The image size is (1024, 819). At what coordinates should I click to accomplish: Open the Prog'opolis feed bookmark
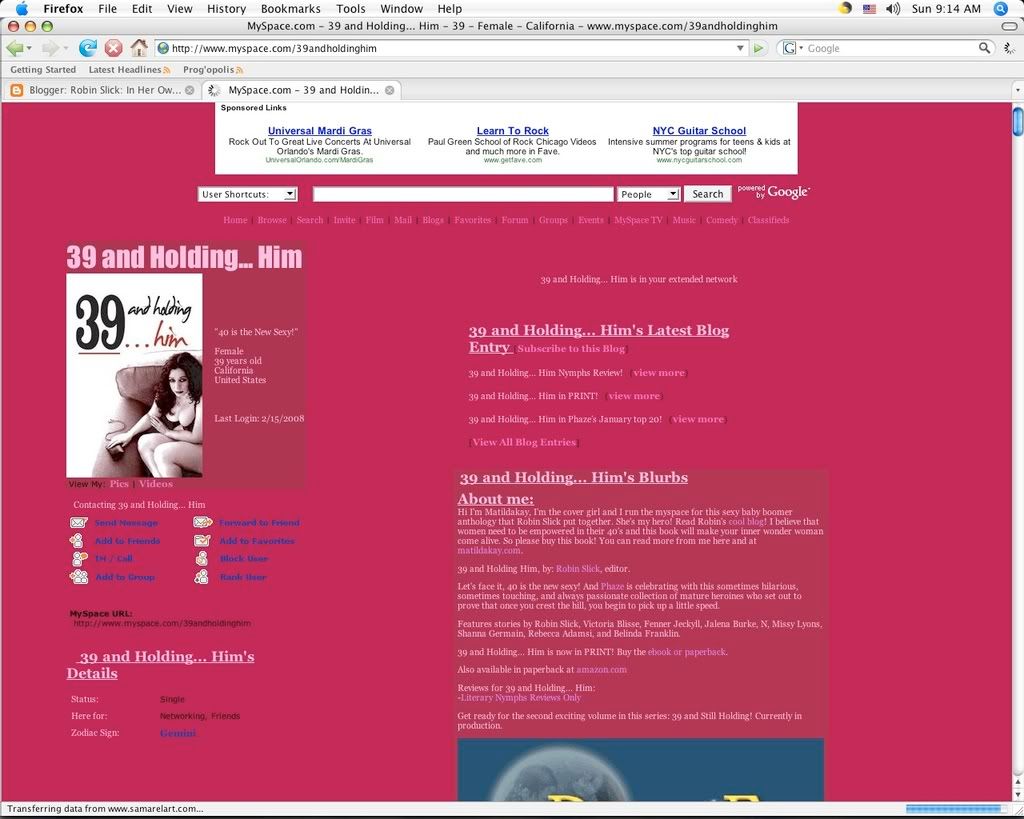(x=213, y=69)
